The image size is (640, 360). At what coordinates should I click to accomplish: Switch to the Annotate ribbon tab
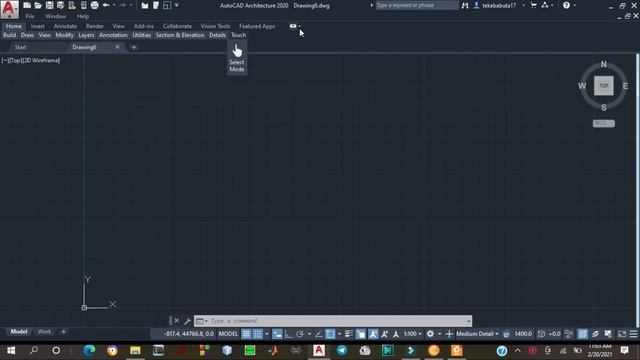pos(65,26)
